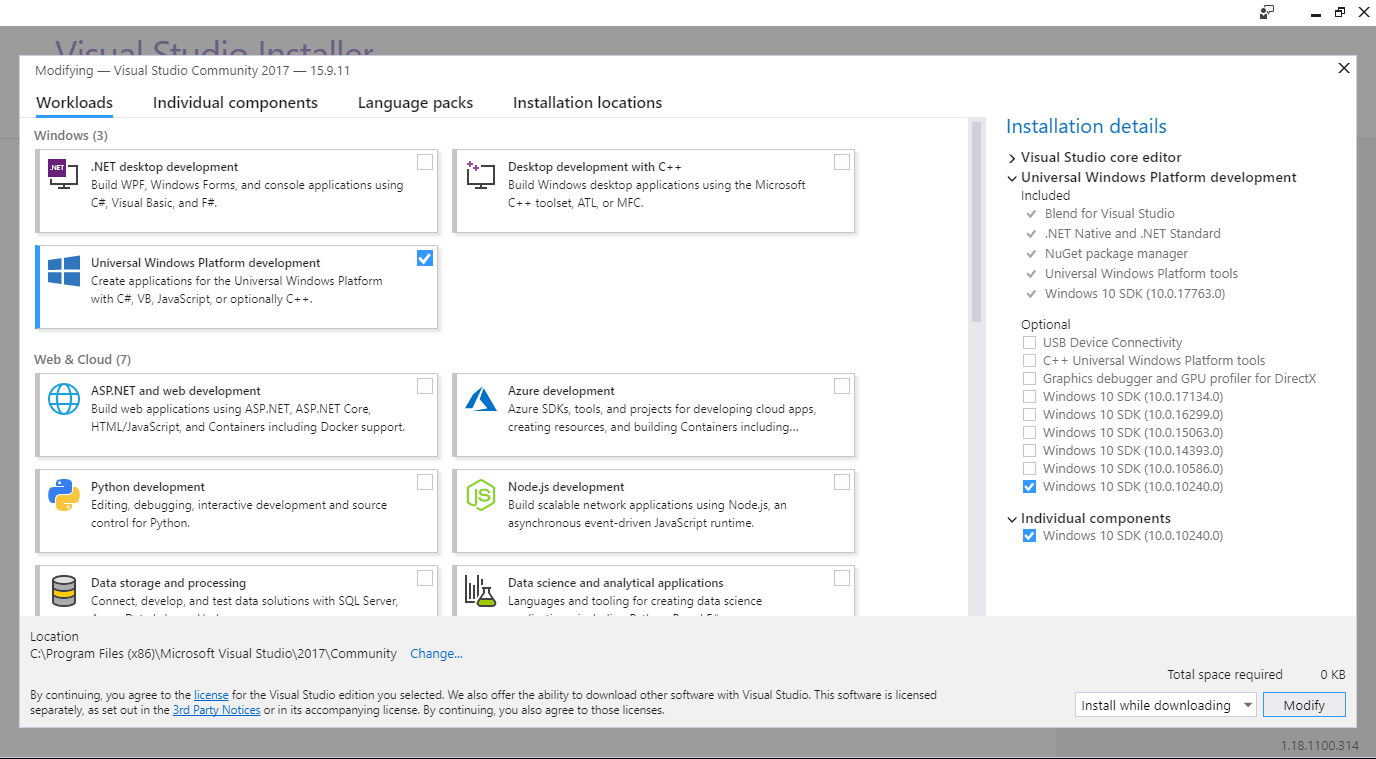Expand the Visual Studio core editor details
1376x759 pixels.
1011,157
